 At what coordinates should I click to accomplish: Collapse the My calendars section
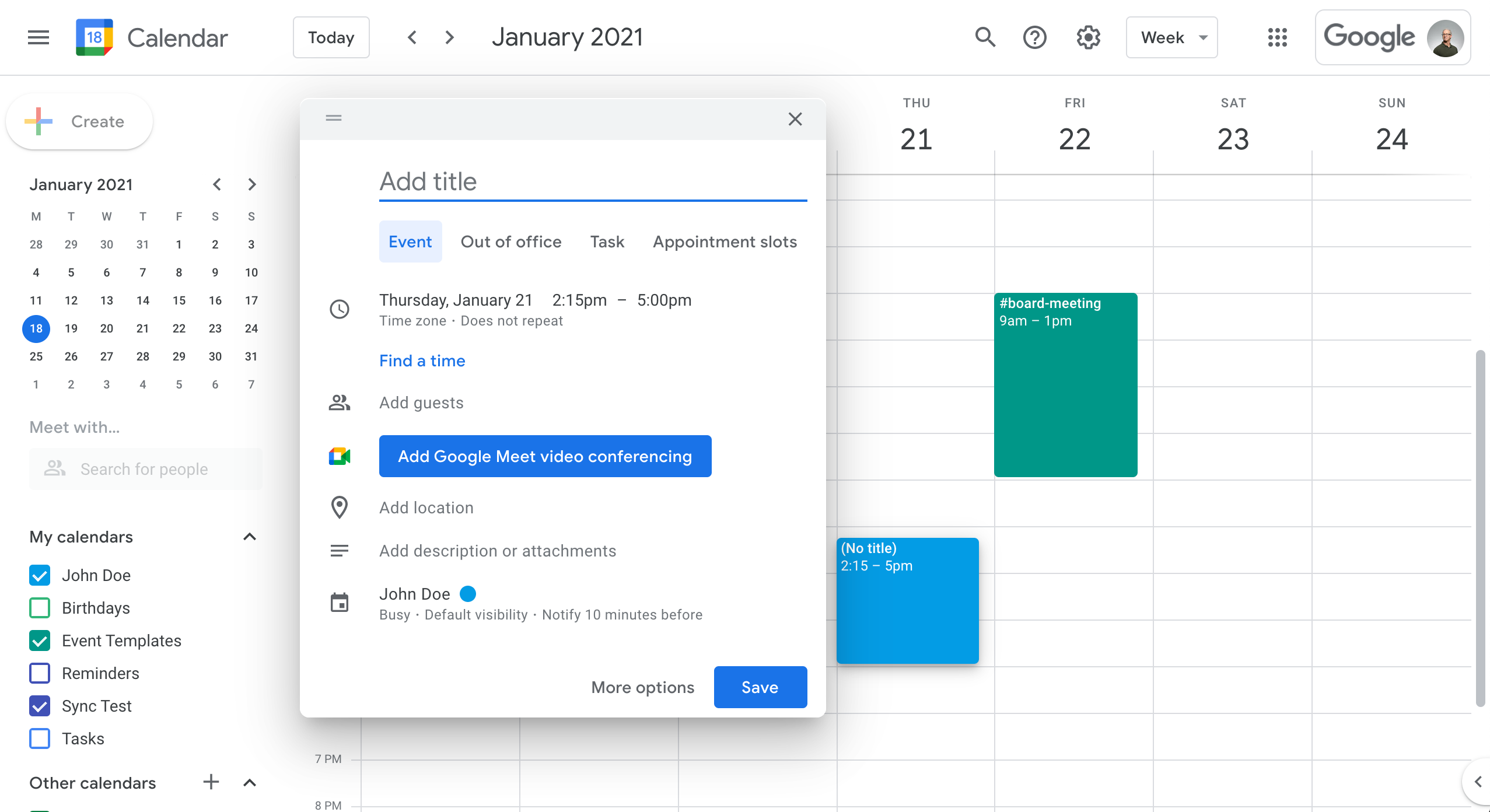250,537
